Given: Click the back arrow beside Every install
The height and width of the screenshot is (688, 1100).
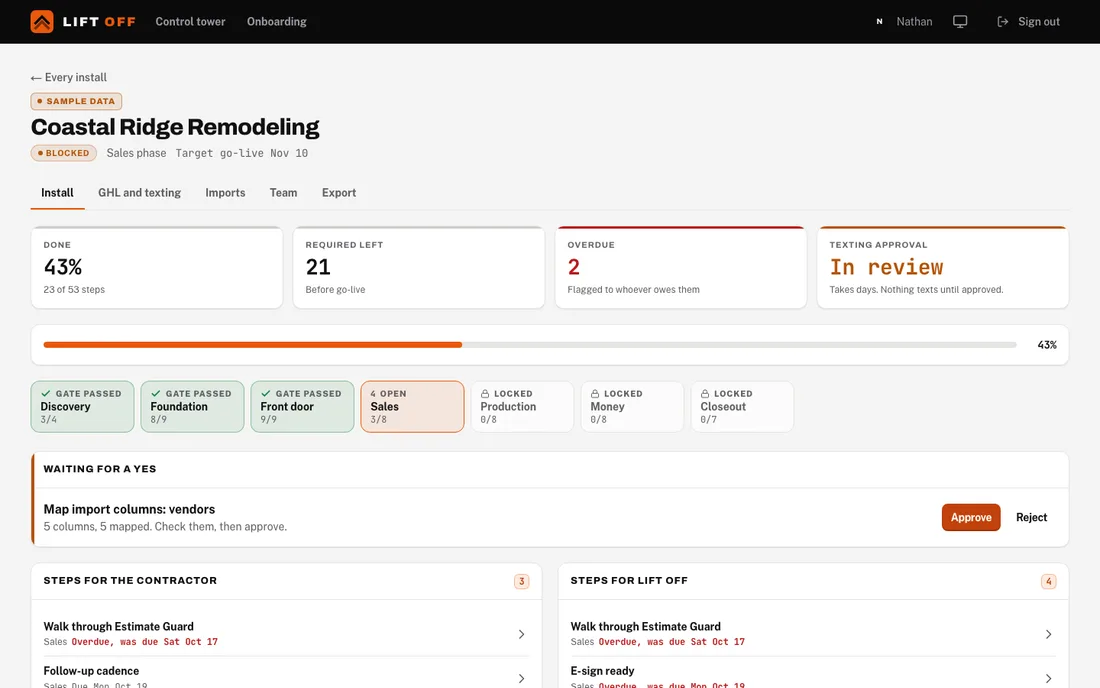Looking at the screenshot, I should (x=36, y=78).
